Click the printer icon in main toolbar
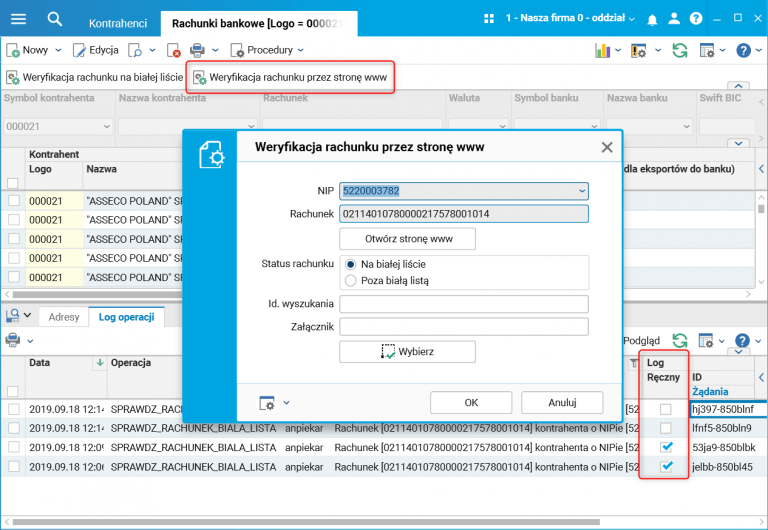This screenshot has width=768, height=530. [197, 50]
